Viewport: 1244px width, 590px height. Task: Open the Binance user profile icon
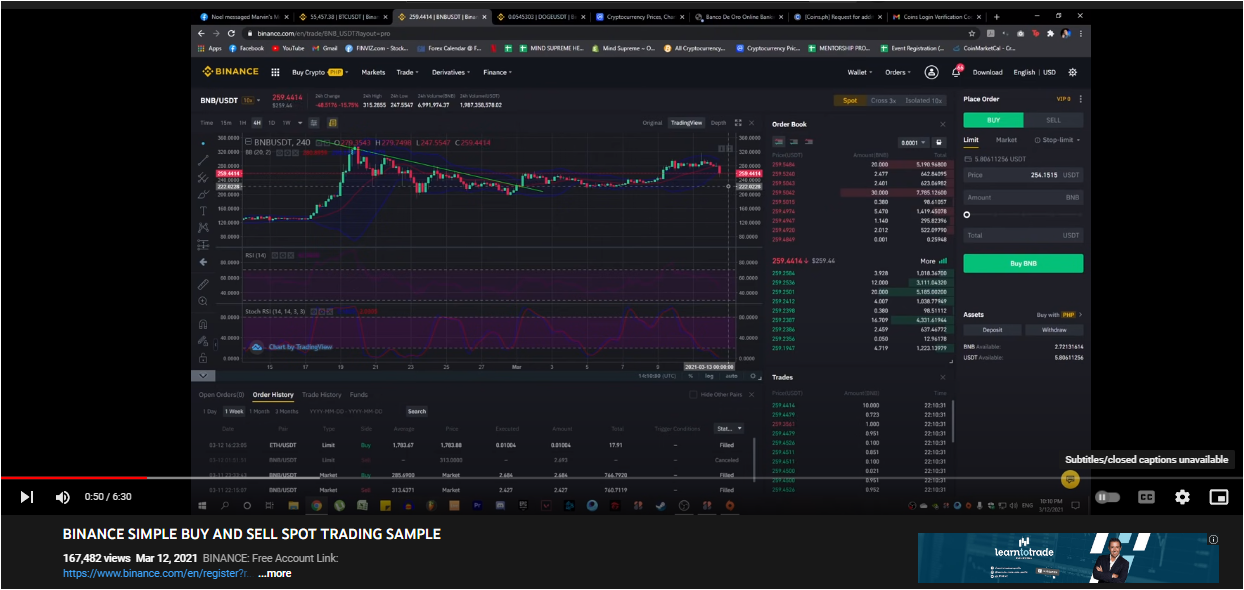[931, 72]
